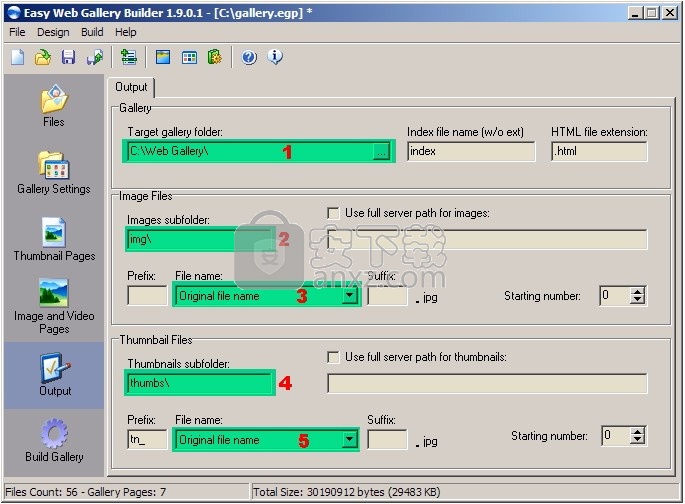Image resolution: width=685 pixels, height=504 pixels.
Task: Increase image Starting number spinner up
Action: tap(637, 292)
